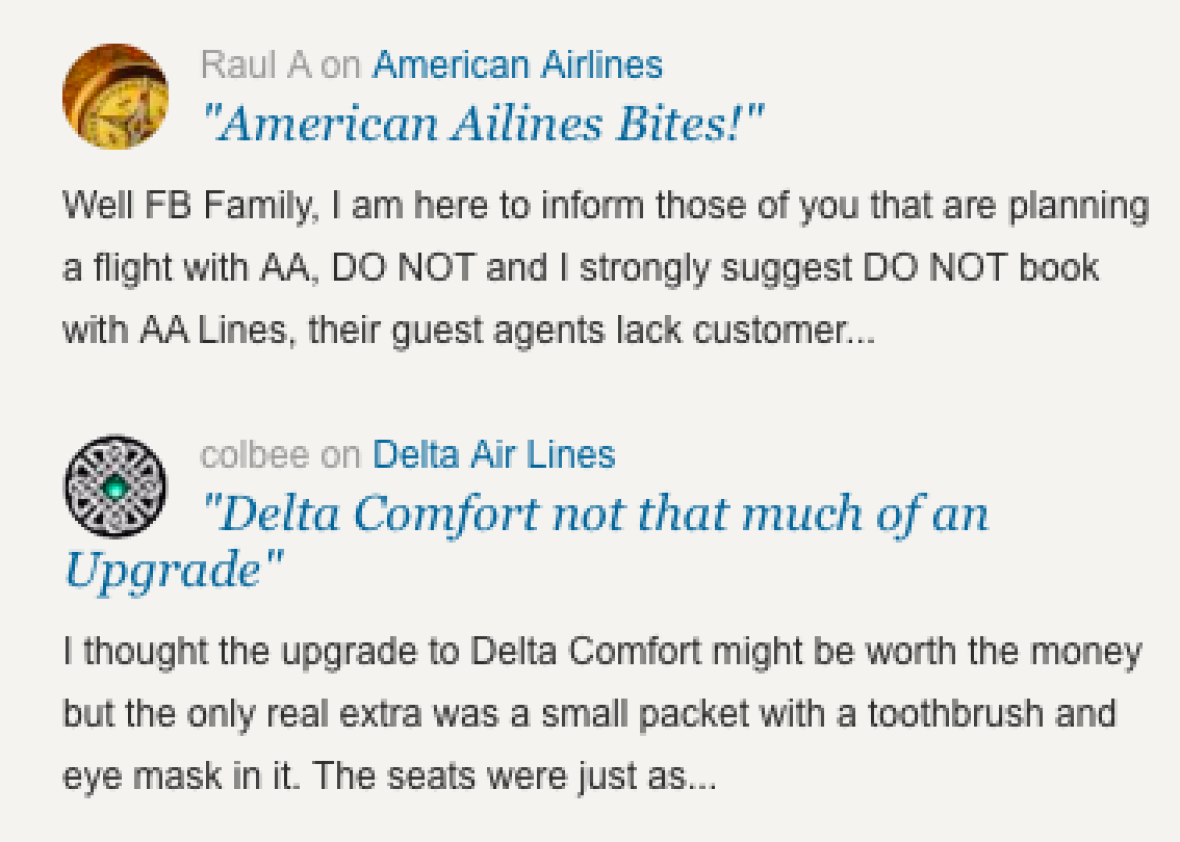Click the "eye mask in it" excerpt line

click(389, 777)
